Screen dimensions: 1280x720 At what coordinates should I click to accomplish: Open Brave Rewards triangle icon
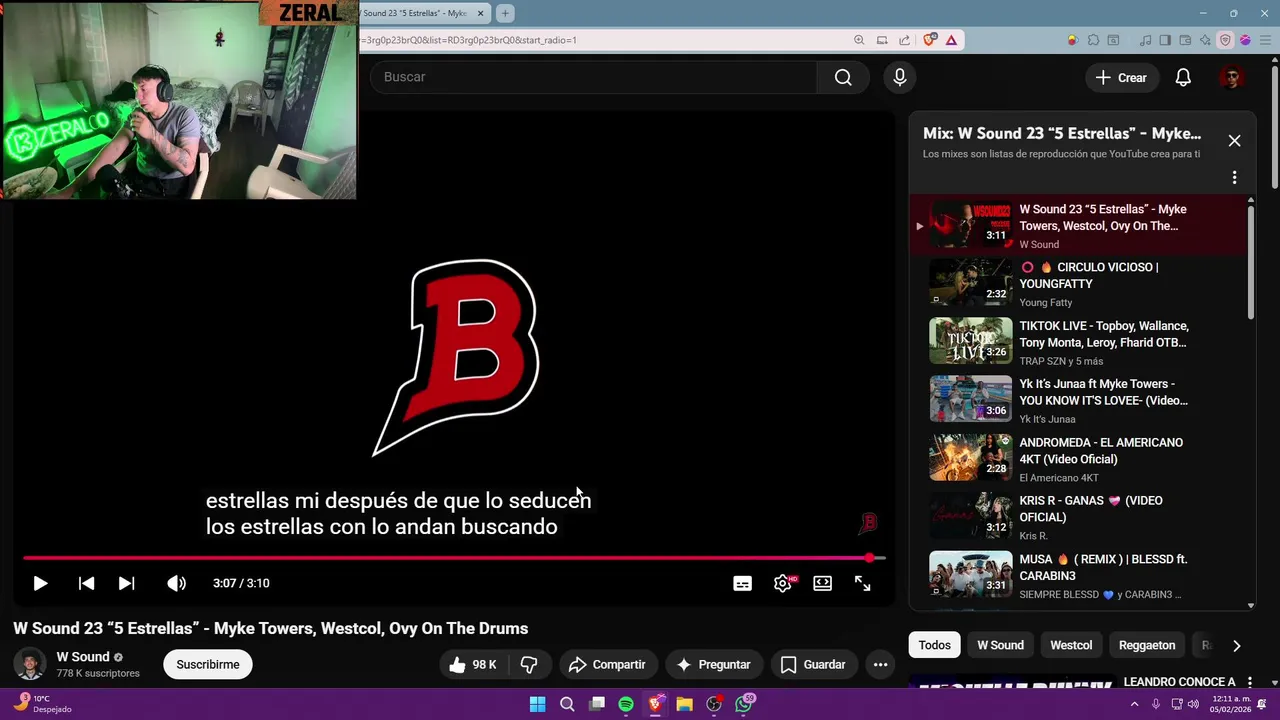(951, 40)
